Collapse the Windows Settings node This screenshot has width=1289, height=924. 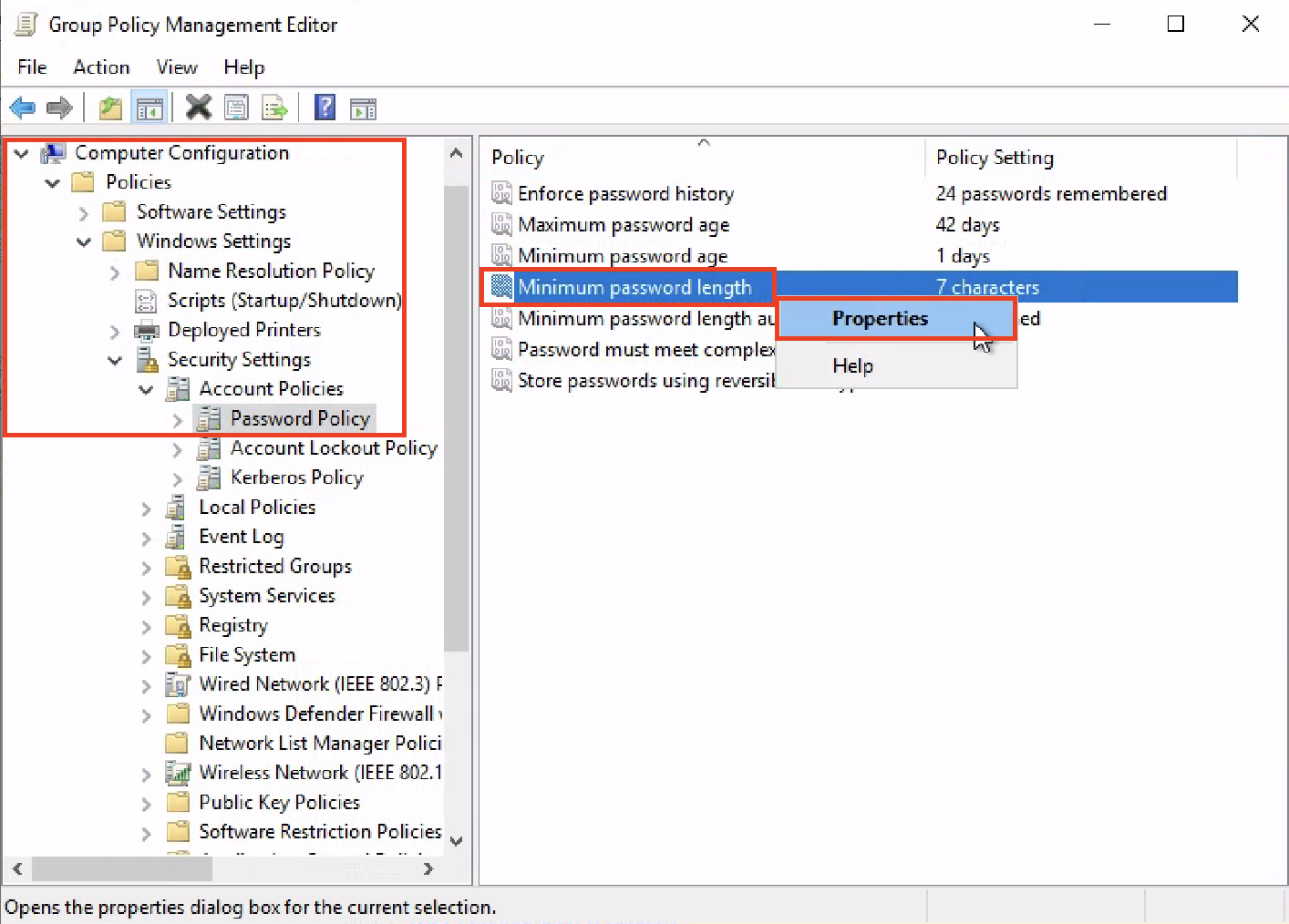point(84,242)
